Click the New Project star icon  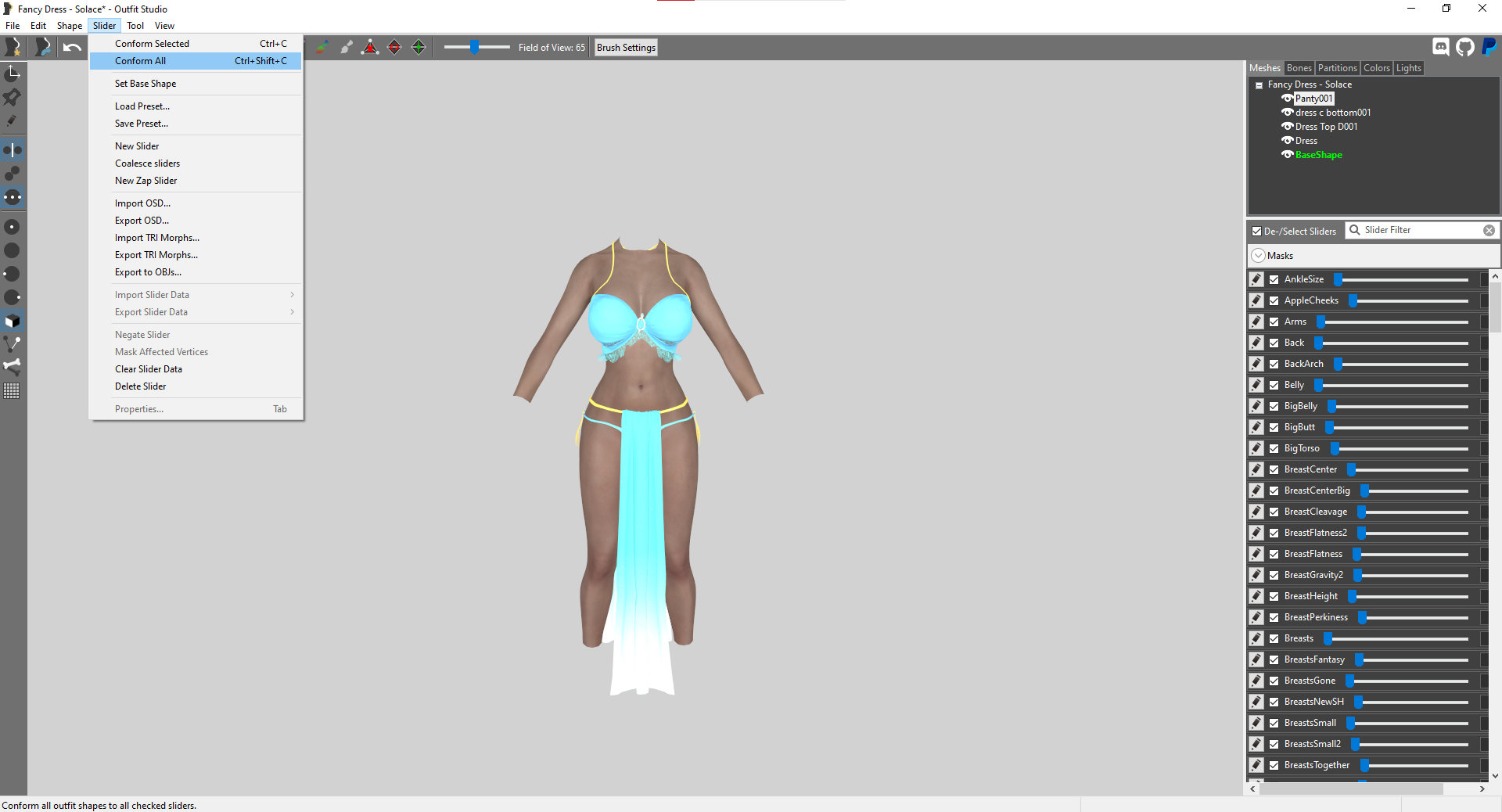pyautogui.click(x=13, y=48)
